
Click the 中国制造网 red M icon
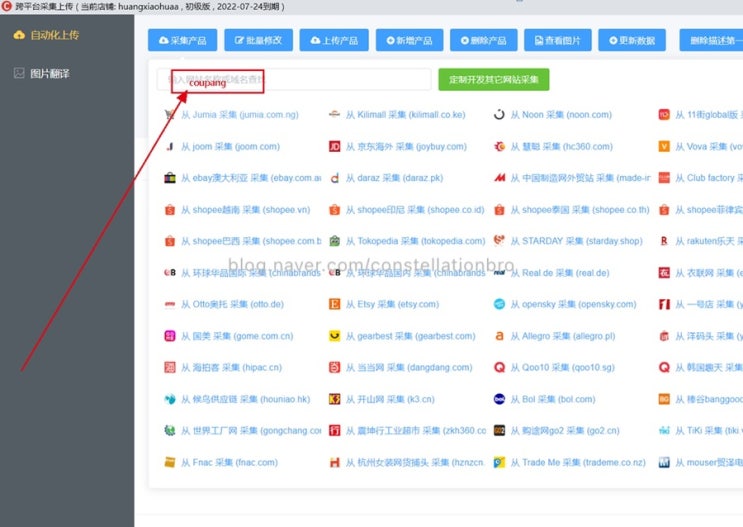pyautogui.click(x=499, y=178)
